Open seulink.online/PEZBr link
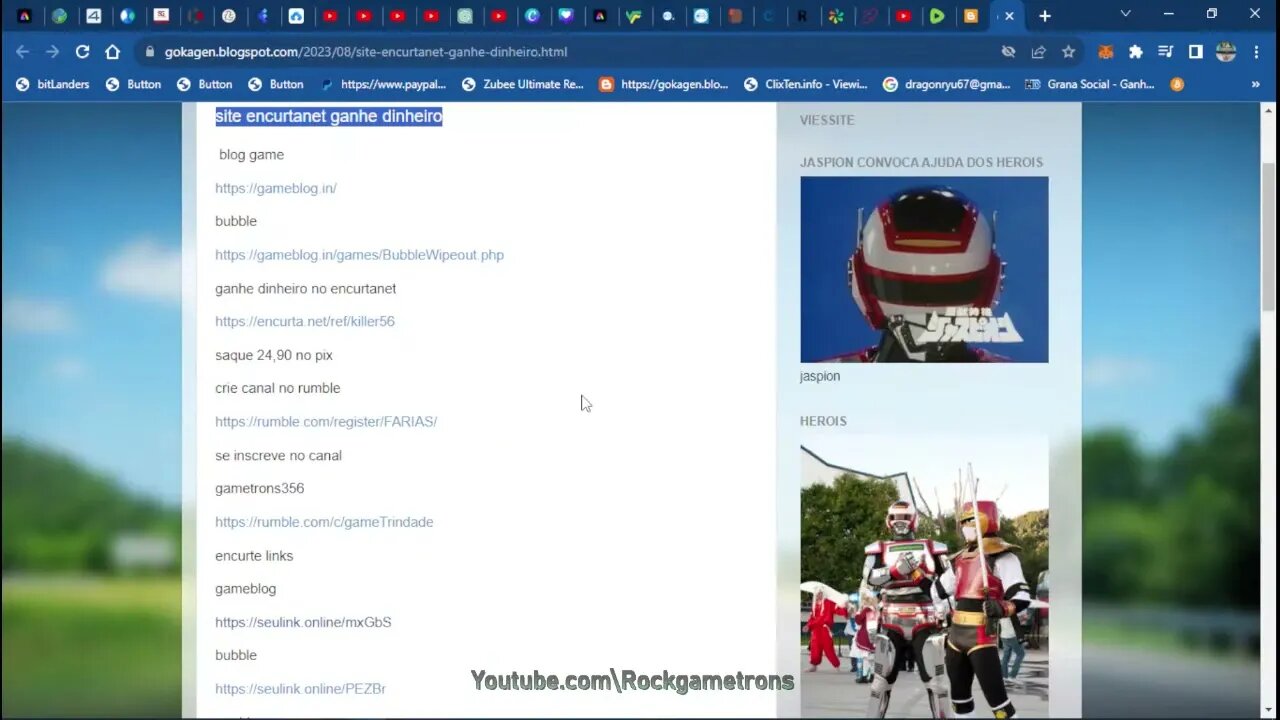The width and height of the screenshot is (1280, 720). [300, 689]
